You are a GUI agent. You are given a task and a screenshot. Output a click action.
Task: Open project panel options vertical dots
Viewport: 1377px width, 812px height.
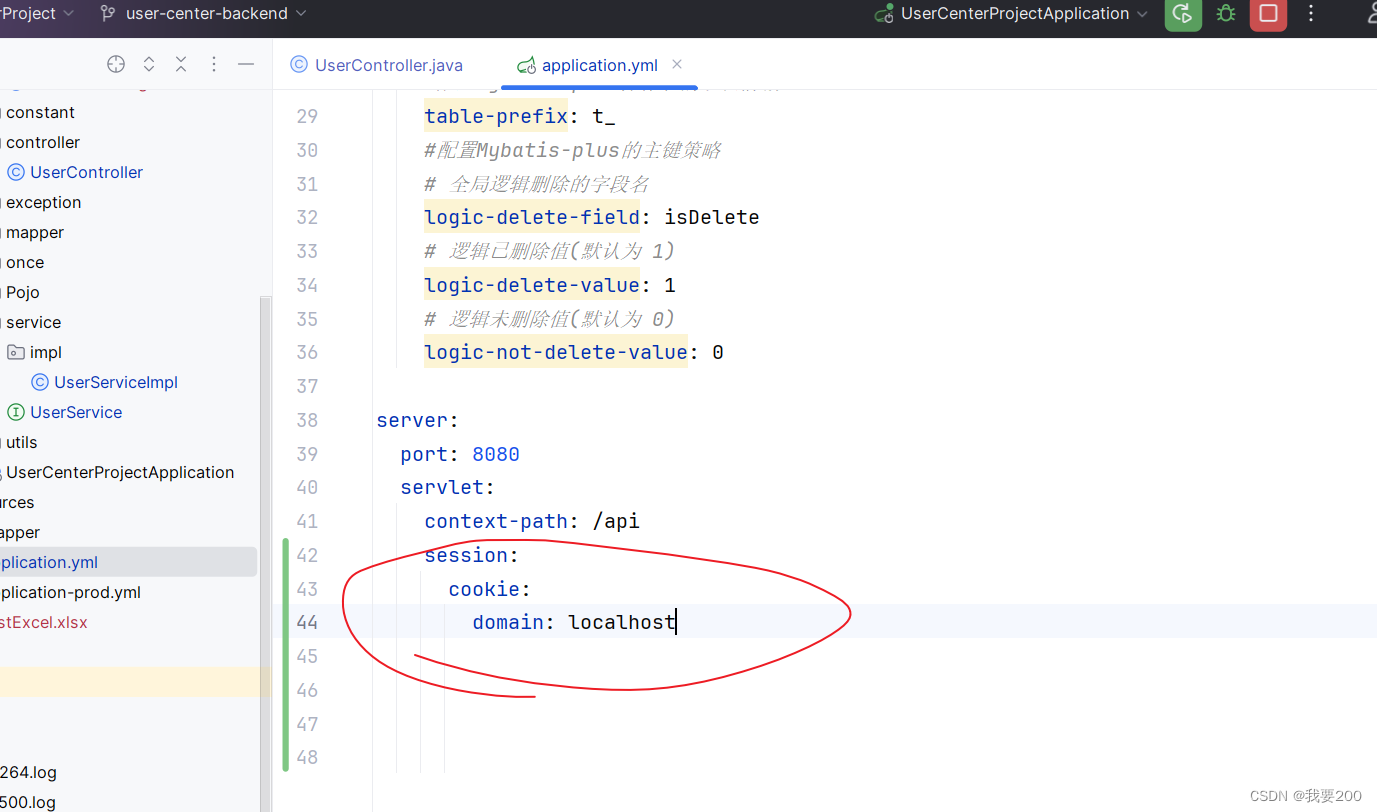[x=213, y=64]
